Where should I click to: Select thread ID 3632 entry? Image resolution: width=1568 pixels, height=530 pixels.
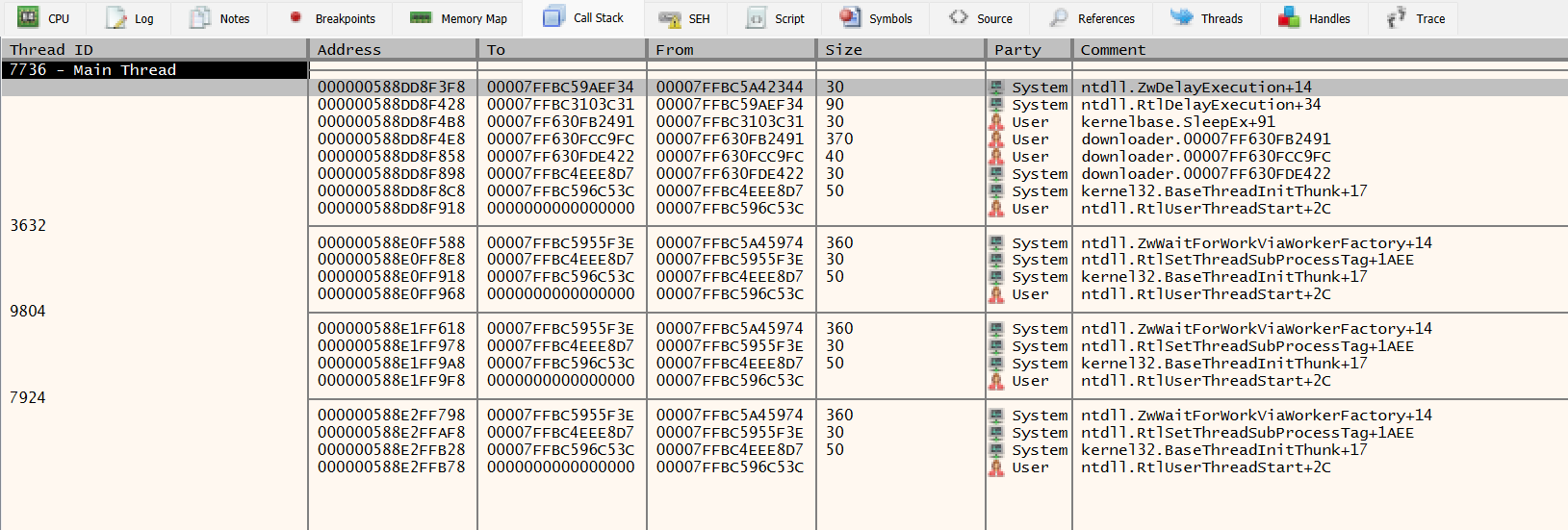tap(28, 225)
